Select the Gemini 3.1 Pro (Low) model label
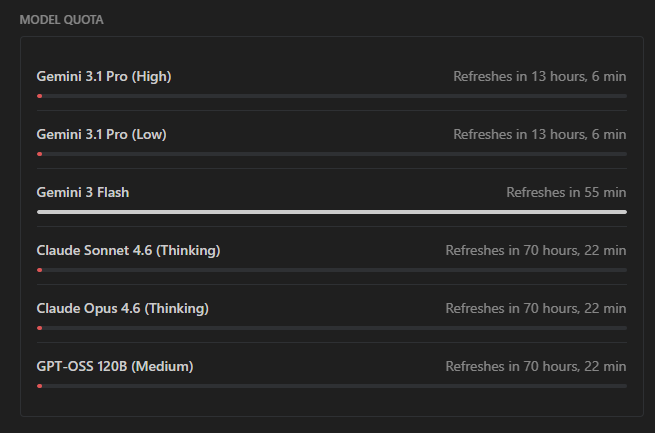 [x=103, y=134]
